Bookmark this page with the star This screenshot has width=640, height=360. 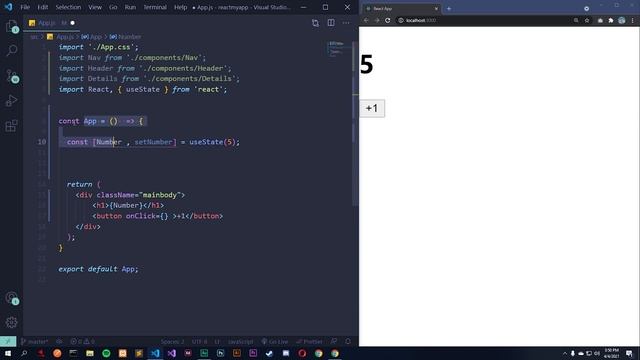pyautogui.click(x=587, y=20)
